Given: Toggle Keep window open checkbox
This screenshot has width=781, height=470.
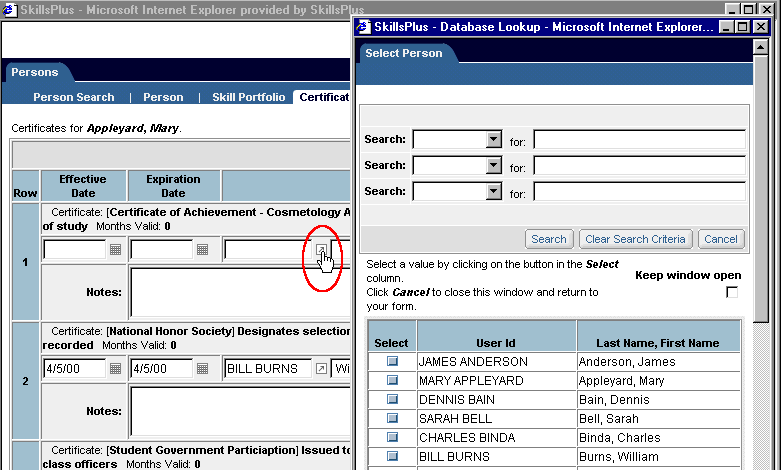Looking at the screenshot, I should click(732, 292).
